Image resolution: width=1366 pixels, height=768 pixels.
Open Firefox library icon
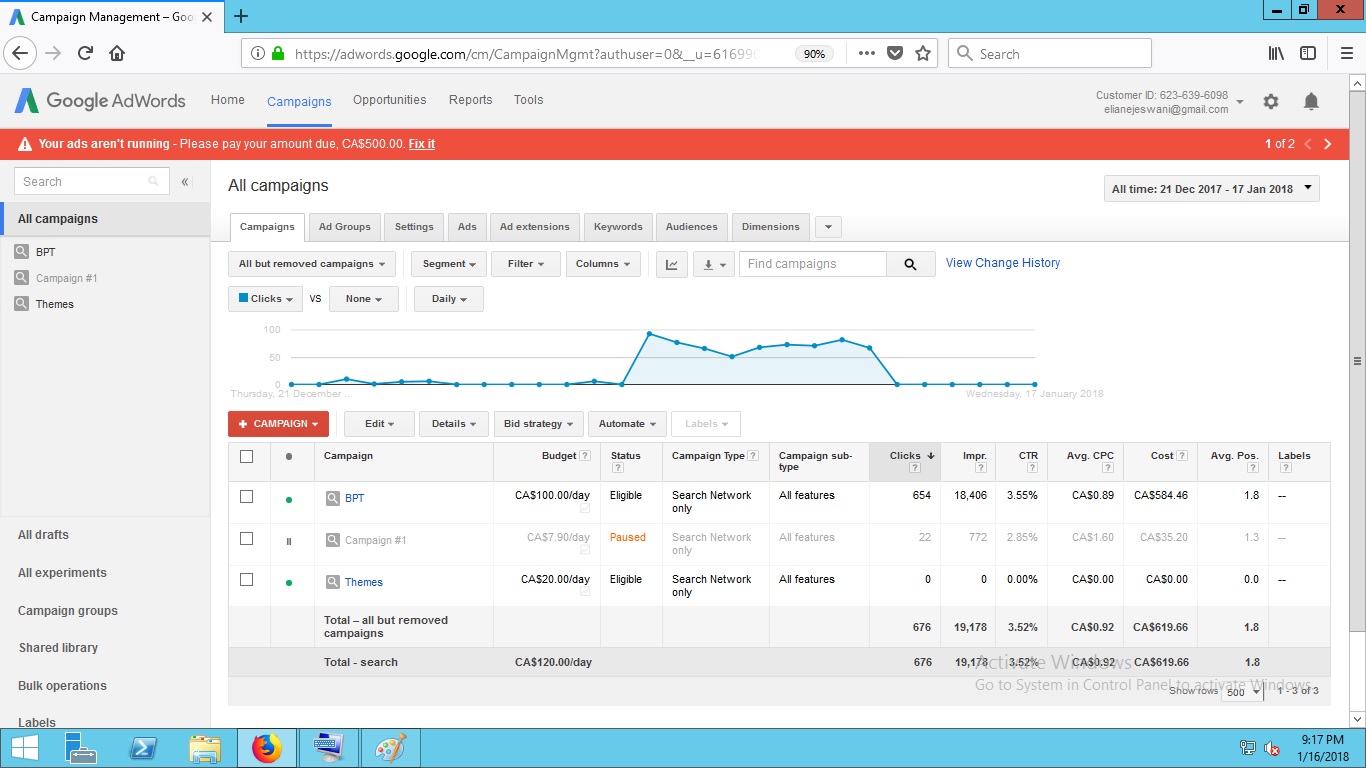point(1276,54)
